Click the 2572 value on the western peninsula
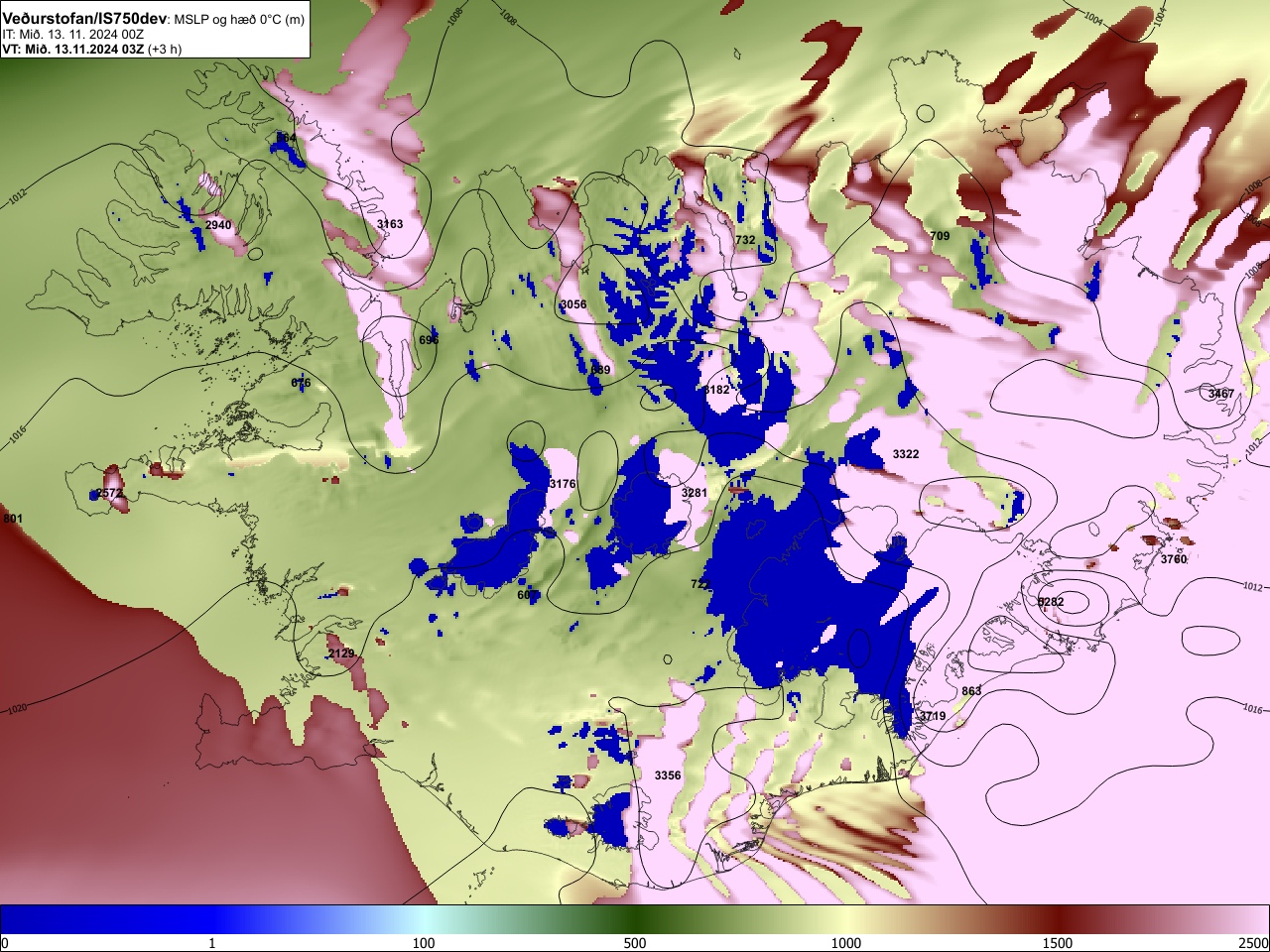Screen dimensions: 1270x952 pos(109,493)
